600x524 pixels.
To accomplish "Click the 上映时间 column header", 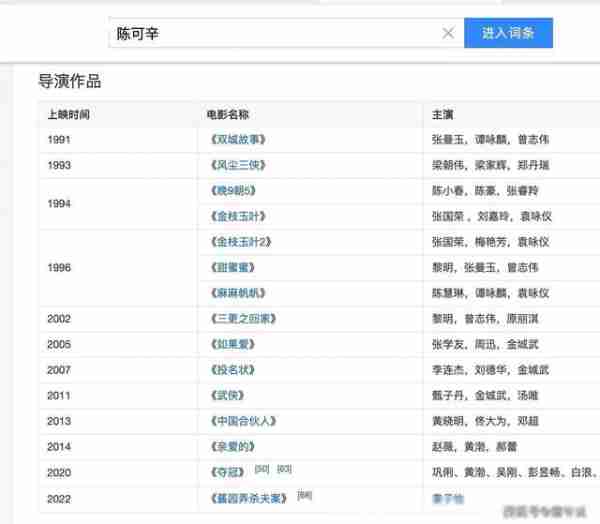I will coord(68,114).
